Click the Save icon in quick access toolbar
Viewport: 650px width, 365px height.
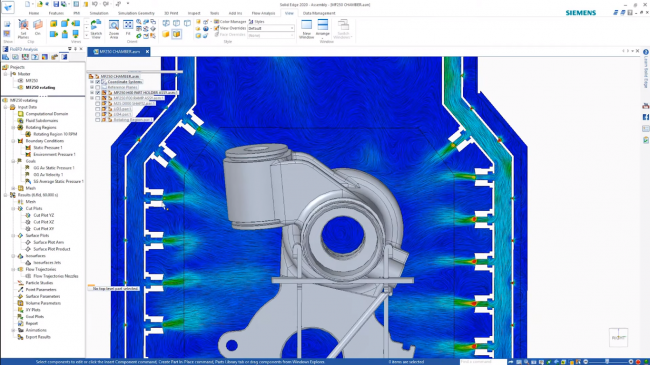click(x=56, y=4)
